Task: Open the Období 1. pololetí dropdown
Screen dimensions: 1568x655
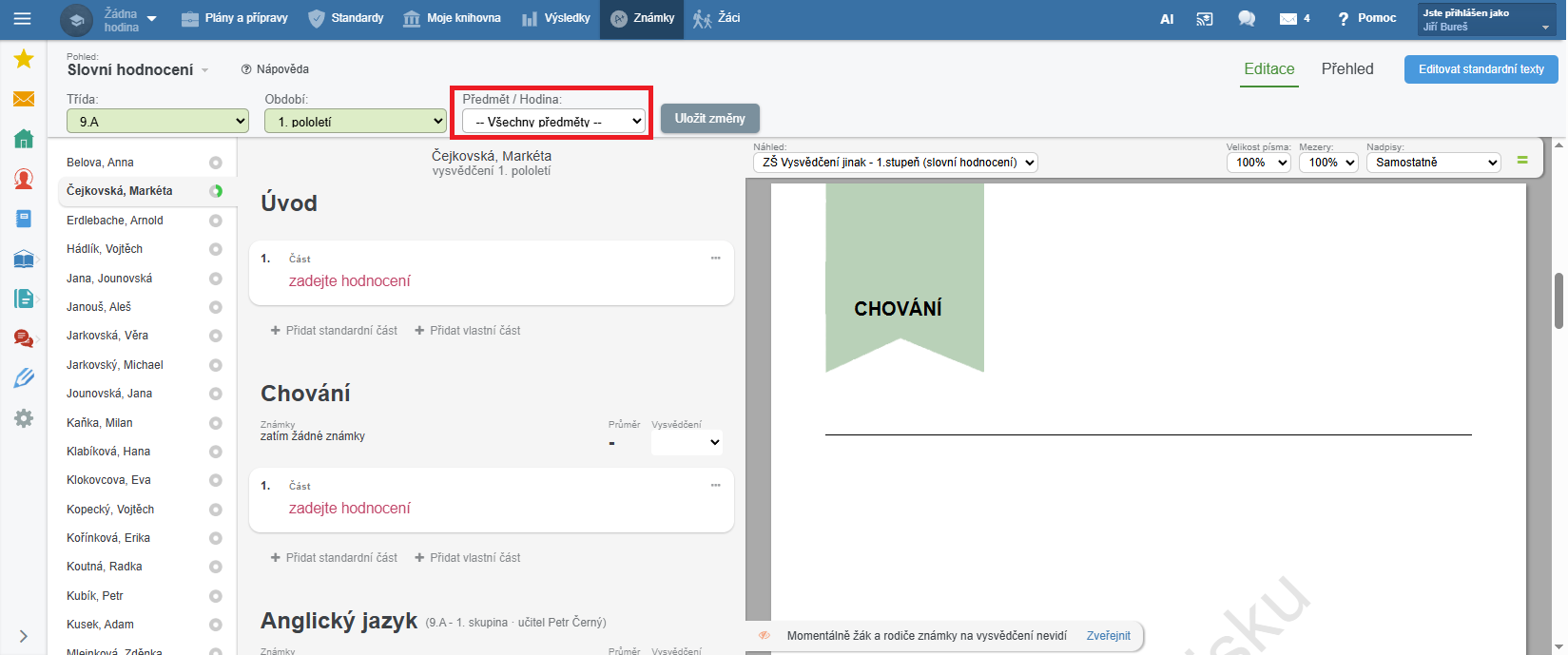Action: point(356,122)
